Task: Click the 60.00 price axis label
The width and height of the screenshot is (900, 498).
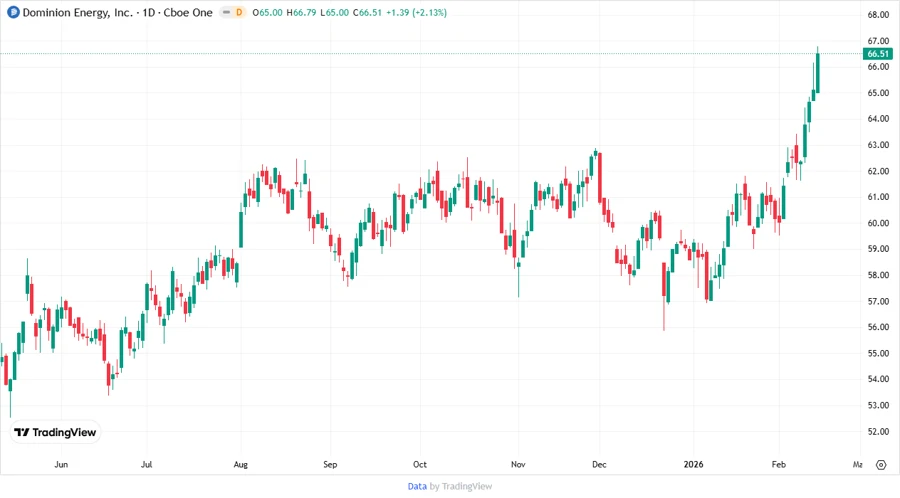Action: click(x=878, y=223)
